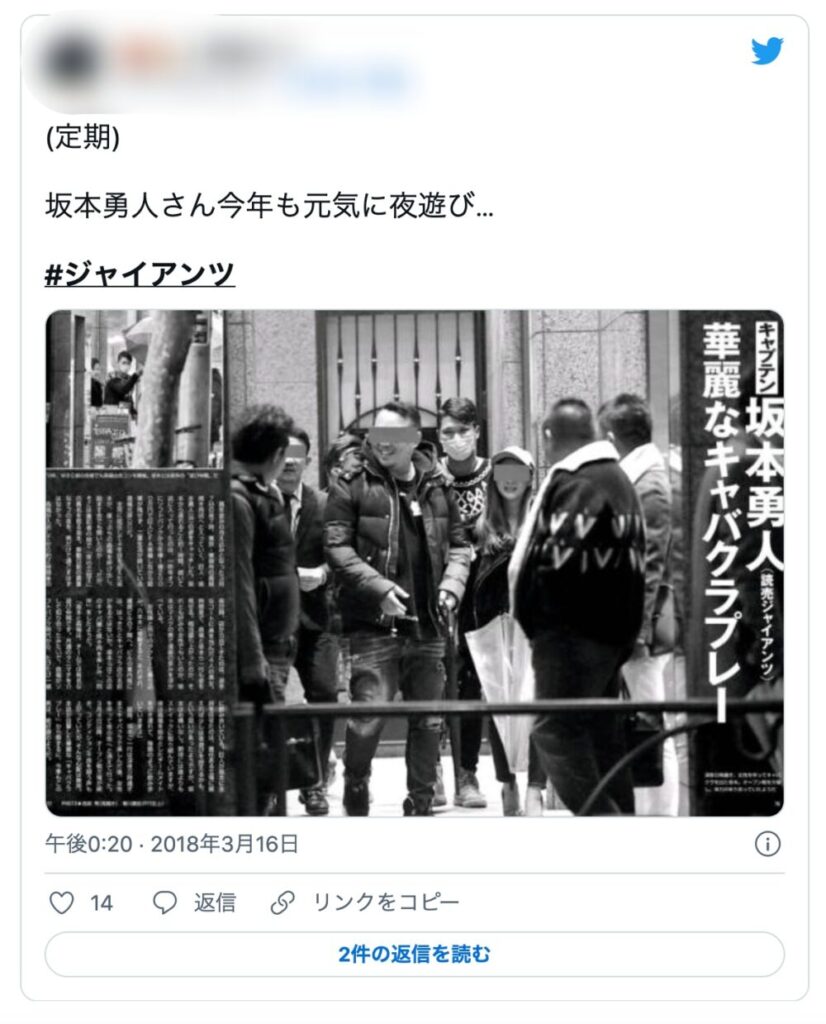826x1024 pixels.
Task: Open the tweet info circle icon
Action: (x=767, y=844)
